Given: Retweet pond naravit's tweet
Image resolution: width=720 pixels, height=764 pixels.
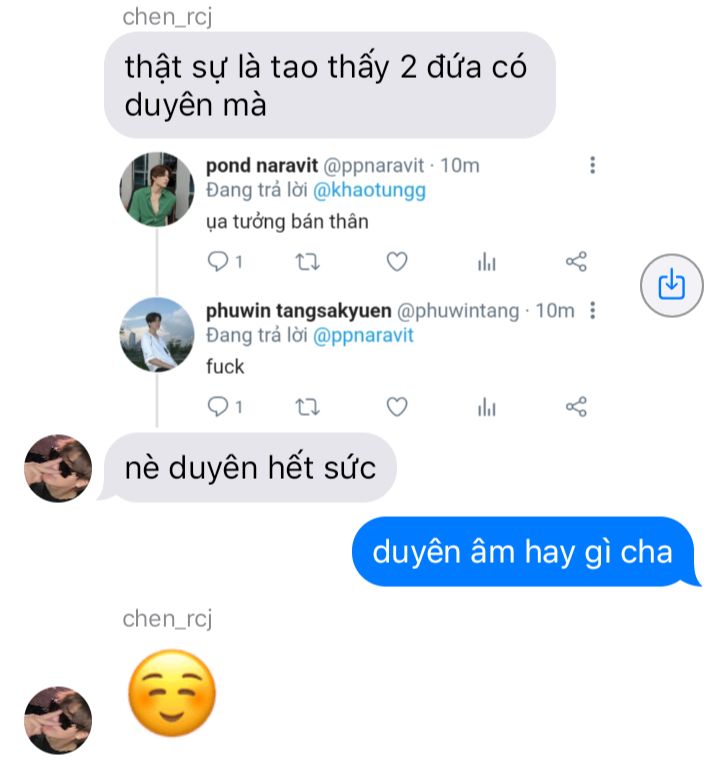Looking at the screenshot, I should point(308,262).
